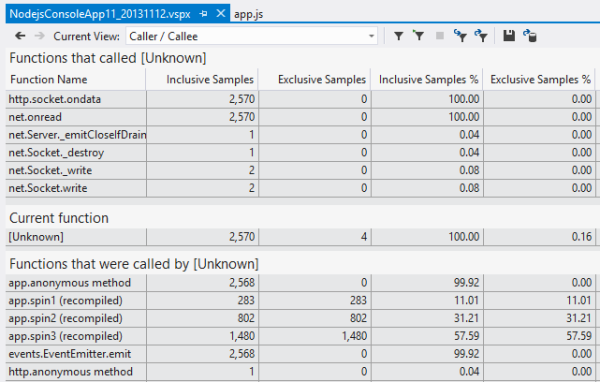The width and height of the screenshot is (600, 382).
Task: Click the export report data icon
Action: (530, 36)
